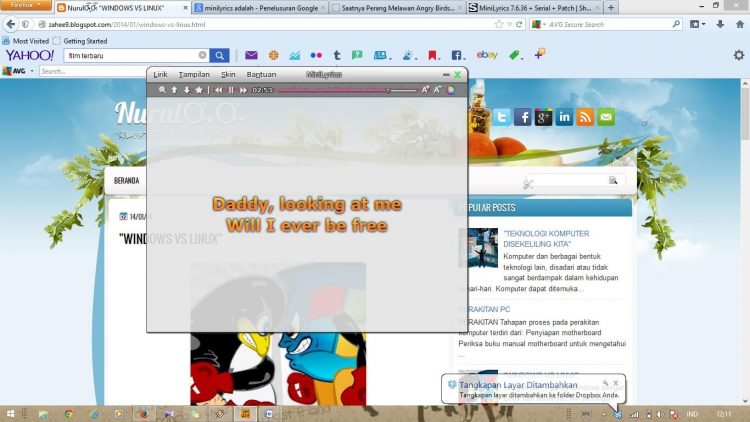Open Facebook icon in Yahoo toolbar
The image size is (750, 422).
[458, 56]
